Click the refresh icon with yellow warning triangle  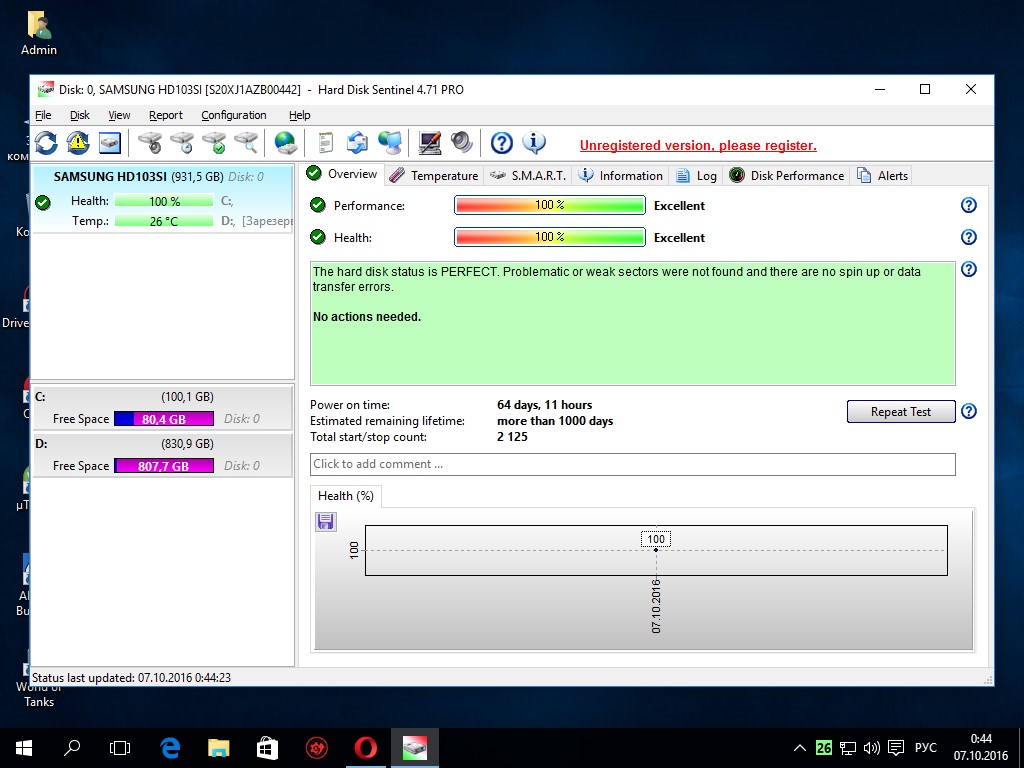pos(78,143)
